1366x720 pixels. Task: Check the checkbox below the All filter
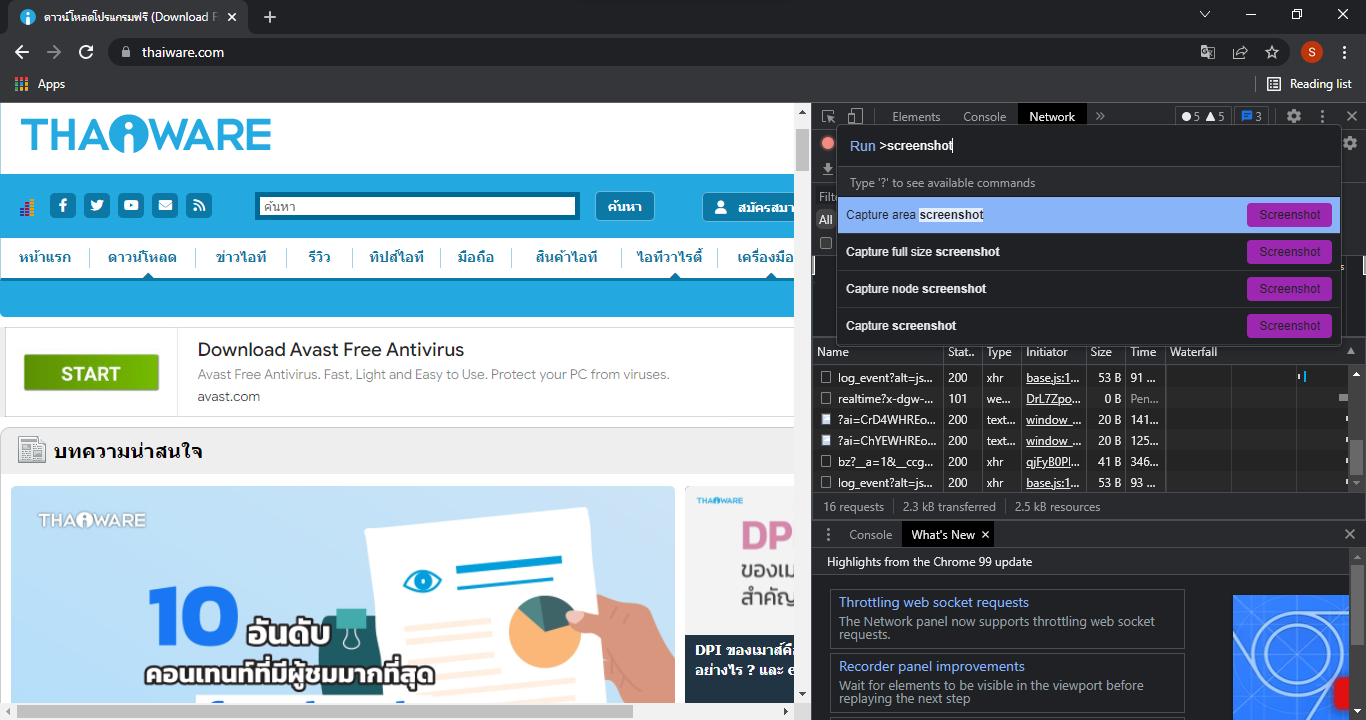click(x=826, y=243)
